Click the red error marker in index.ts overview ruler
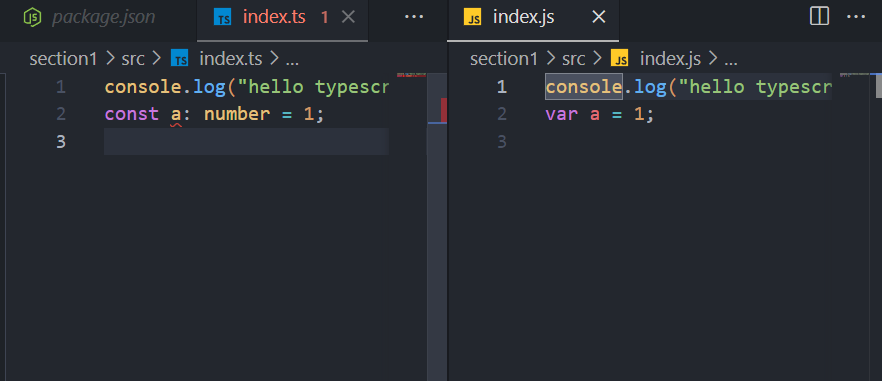This screenshot has width=882, height=381. (x=444, y=110)
